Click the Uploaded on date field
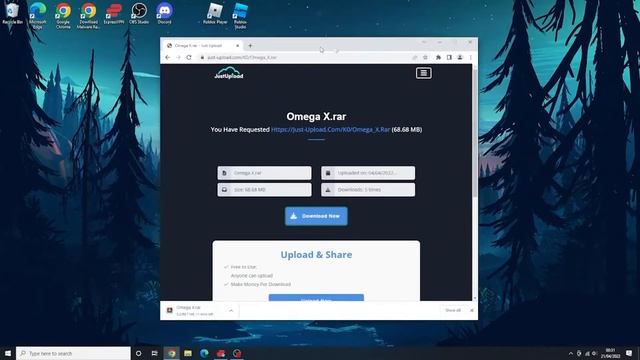This screenshot has width=640, height=360. pyautogui.click(x=368, y=173)
